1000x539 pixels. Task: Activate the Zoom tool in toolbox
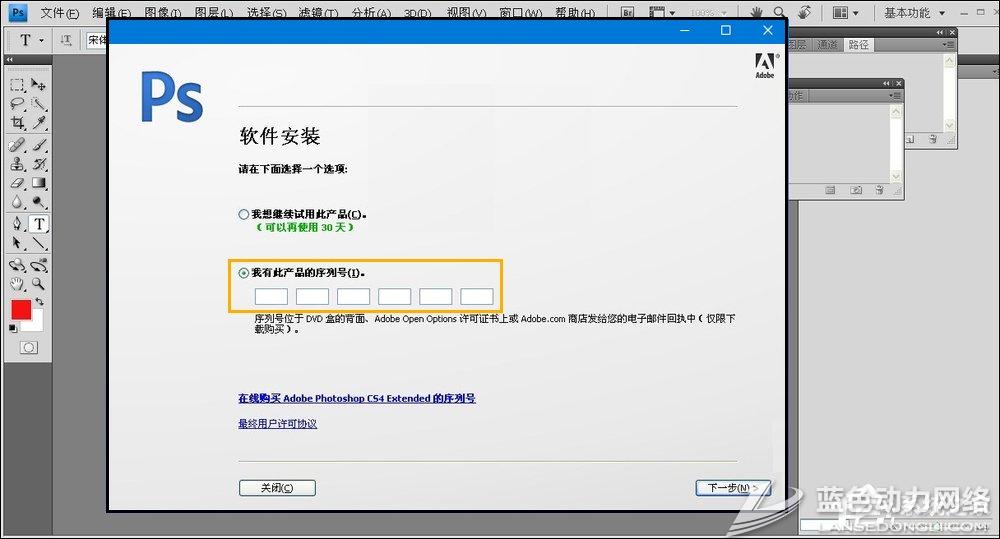point(39,284)
